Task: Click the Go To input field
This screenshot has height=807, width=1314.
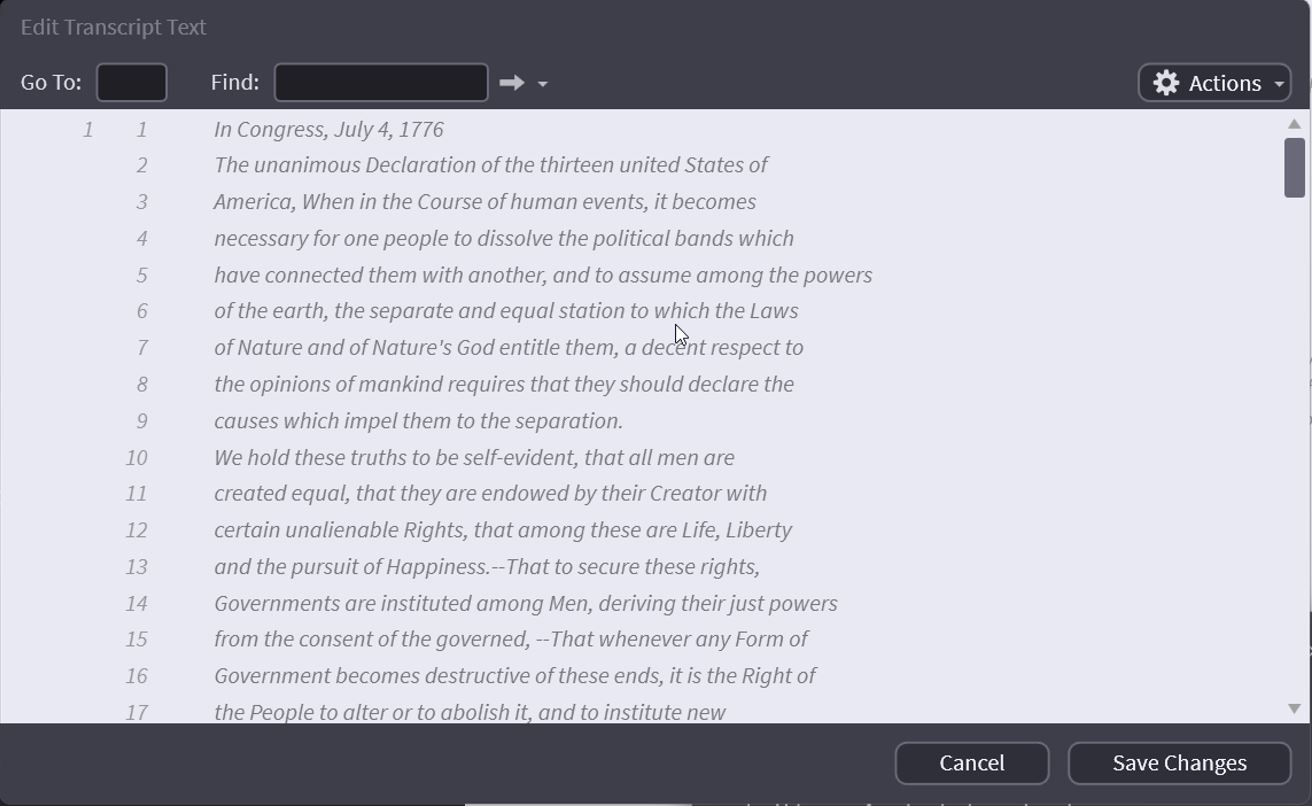Action: [x=131, y=83]
